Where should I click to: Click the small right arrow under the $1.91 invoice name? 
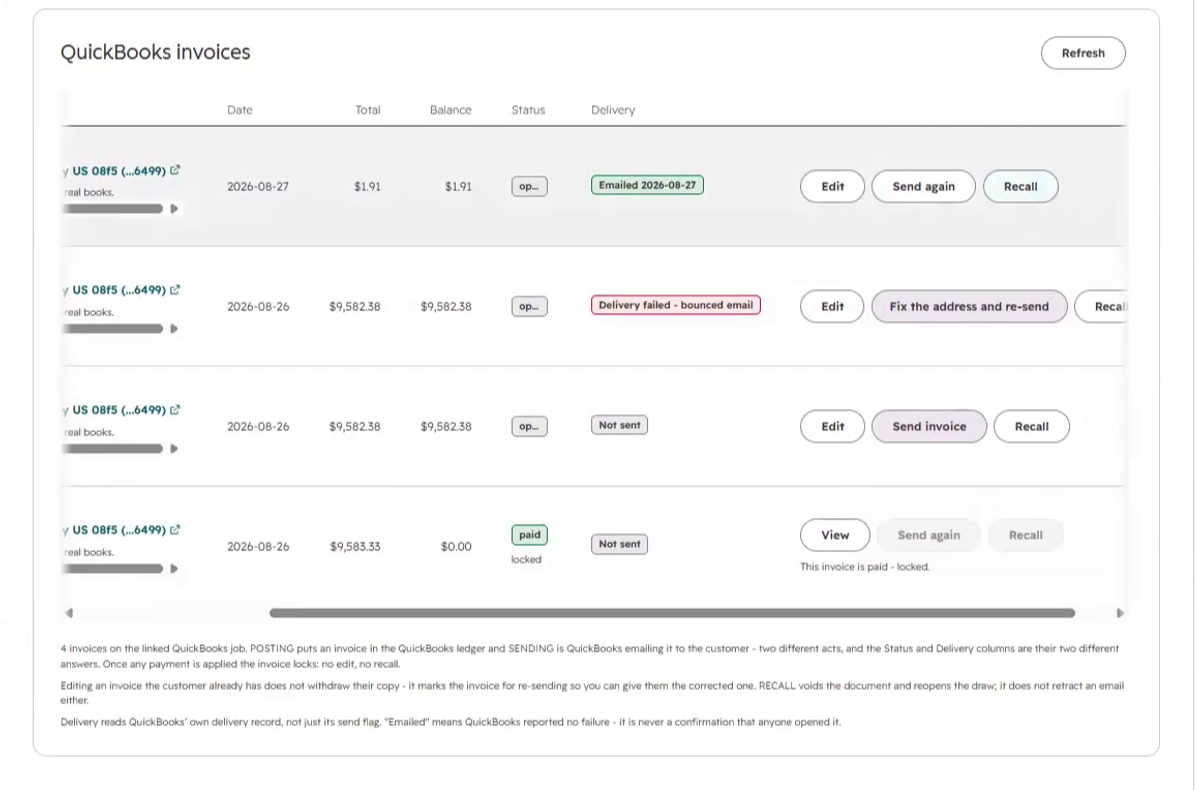[x=174, y=209]
